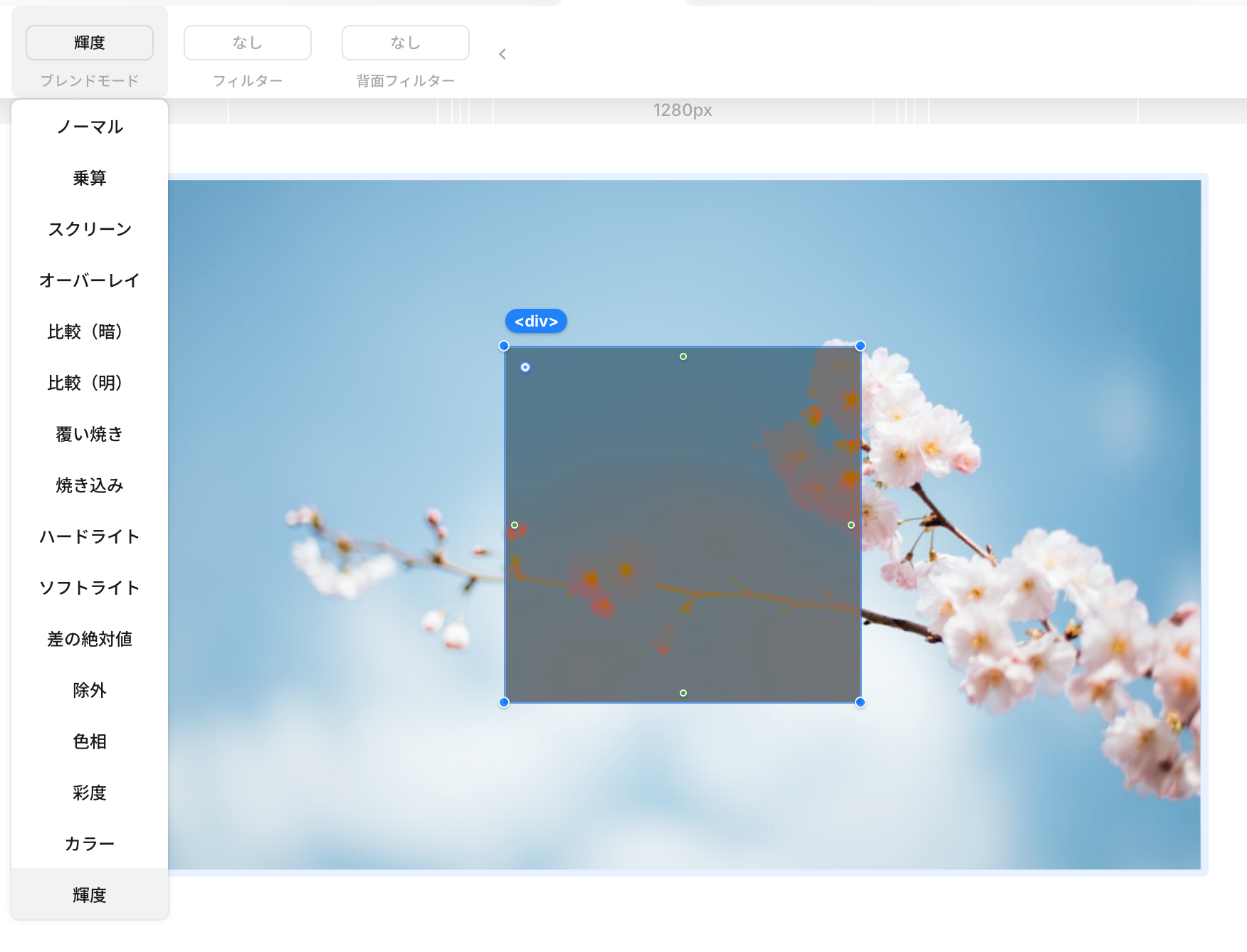Open the フィルター dropdown set to なし
This screenshot has width=1247, height=952.
(247, 43)
